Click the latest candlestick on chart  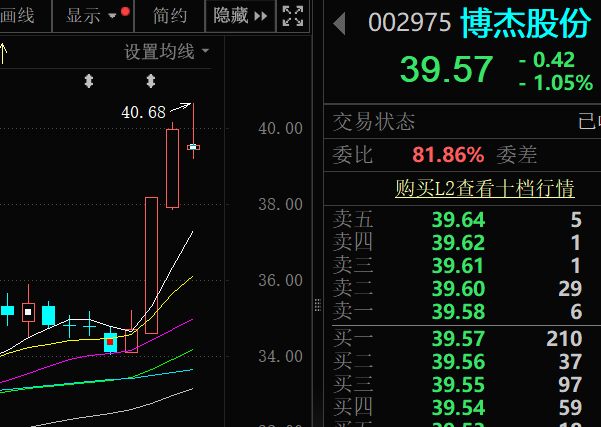tap(194, 147)
